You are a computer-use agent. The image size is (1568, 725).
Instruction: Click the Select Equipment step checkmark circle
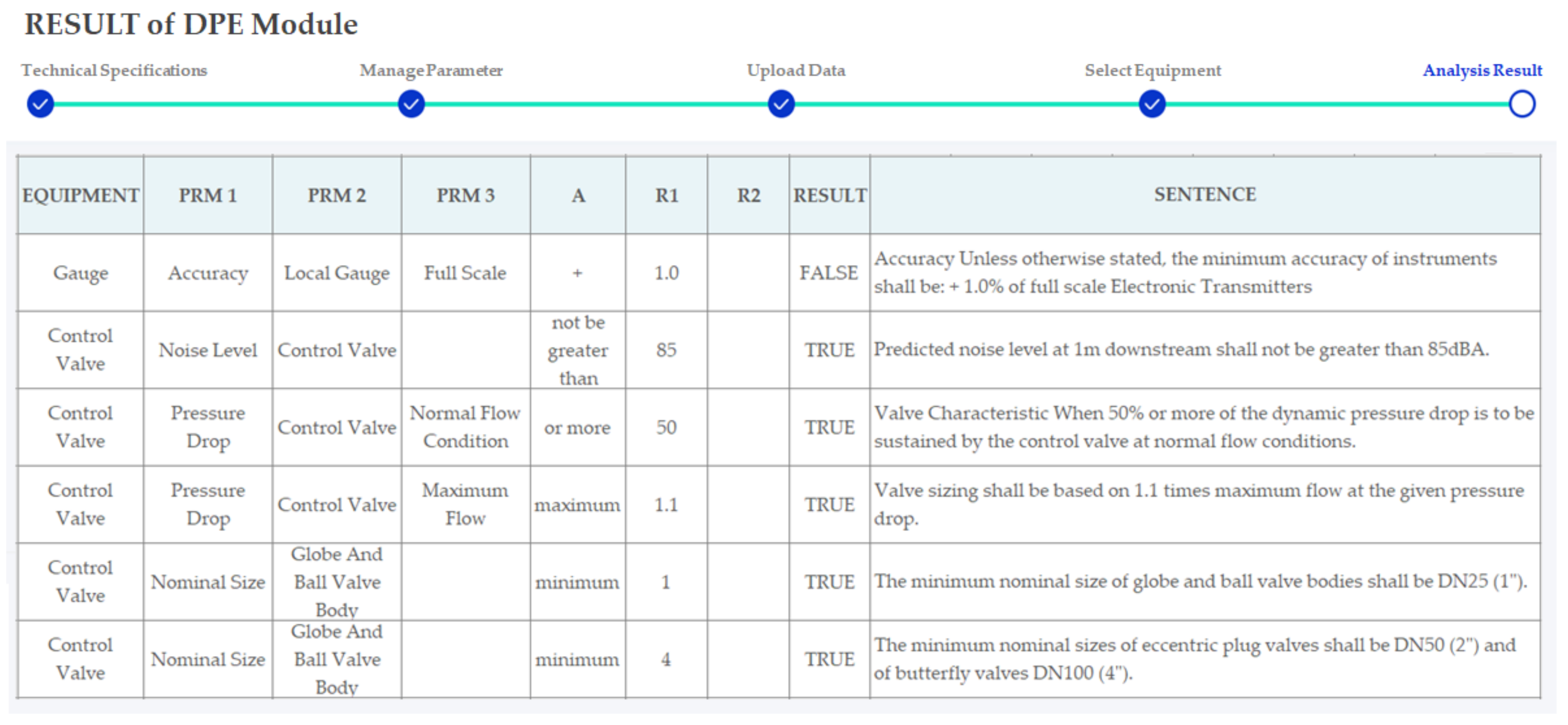1152,104
